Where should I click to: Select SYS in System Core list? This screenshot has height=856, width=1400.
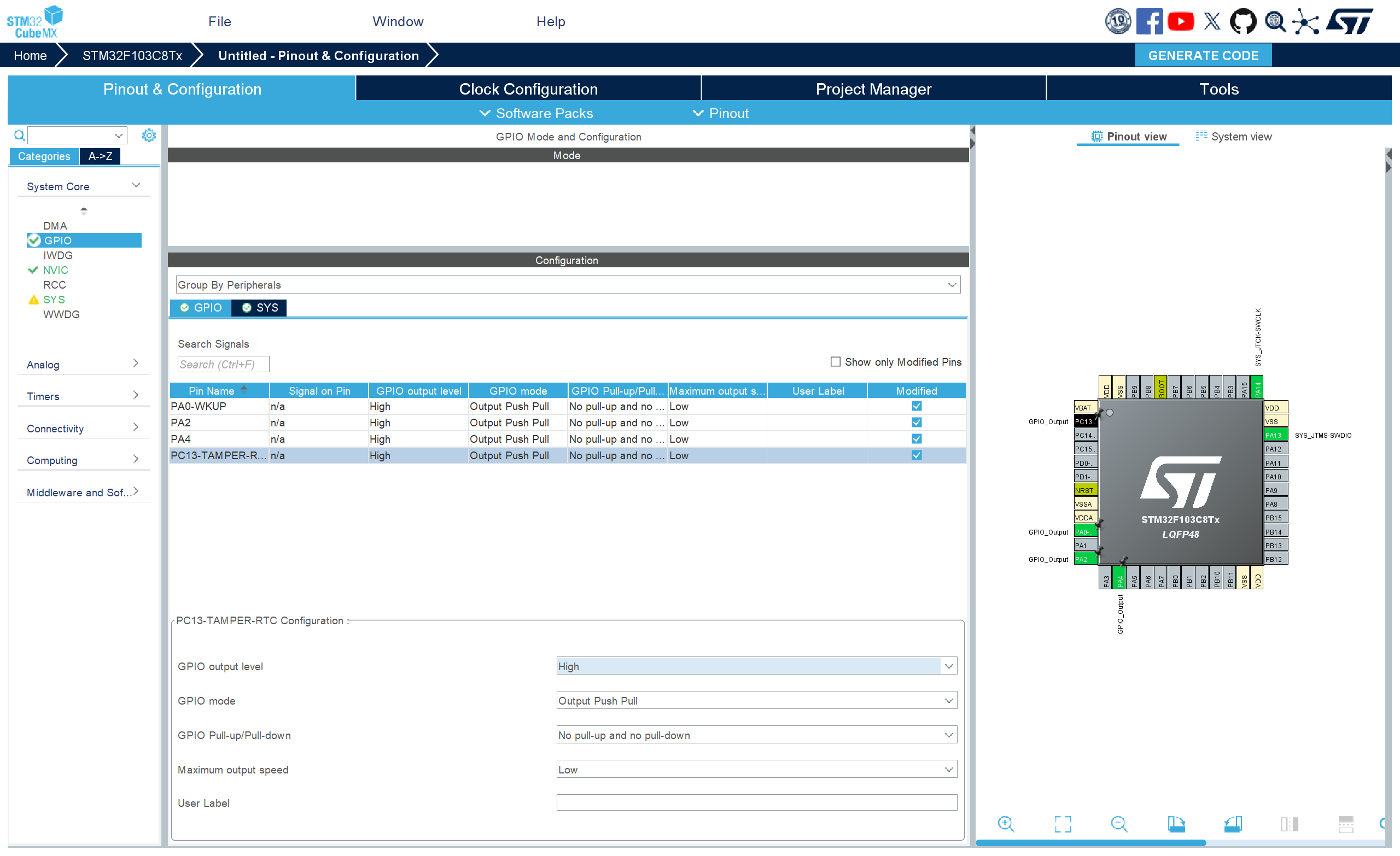(54, 300)
